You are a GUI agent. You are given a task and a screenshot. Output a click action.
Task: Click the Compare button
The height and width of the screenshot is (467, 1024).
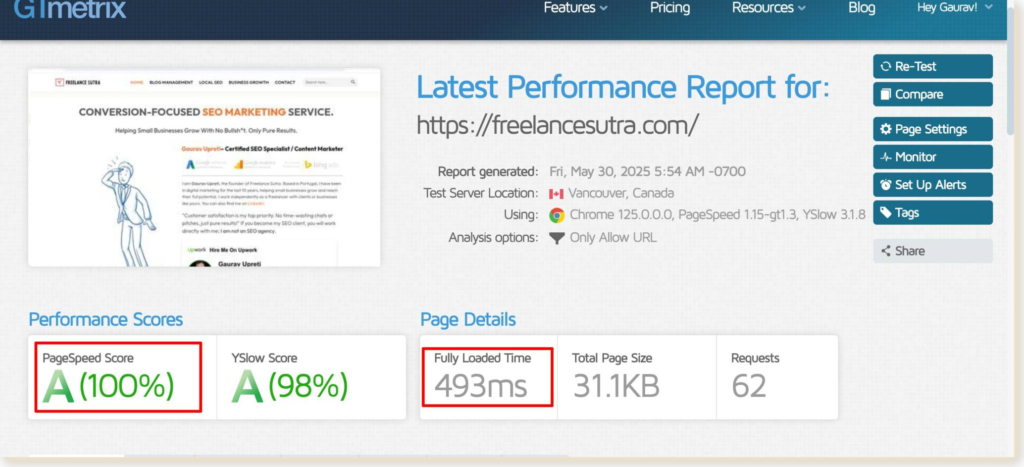coord(933,94)
